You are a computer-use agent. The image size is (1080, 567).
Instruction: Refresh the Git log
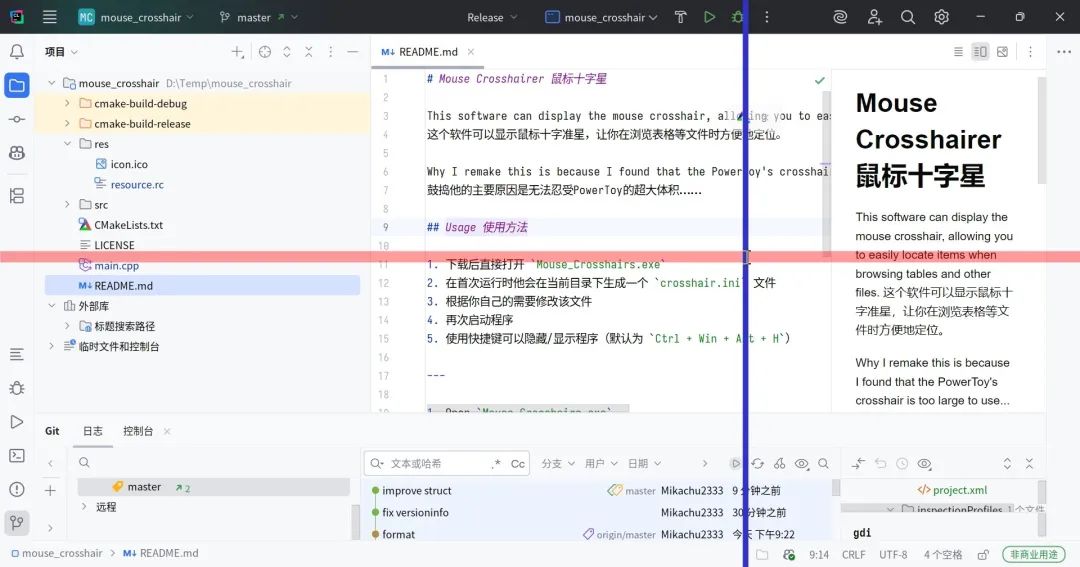(x=757, y=464)
